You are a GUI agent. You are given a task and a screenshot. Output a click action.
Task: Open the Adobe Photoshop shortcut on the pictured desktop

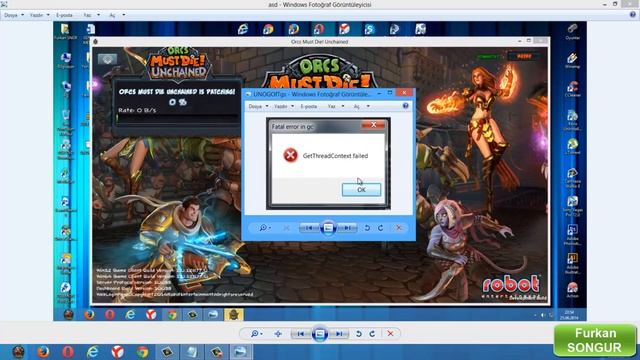pos(572,235)
